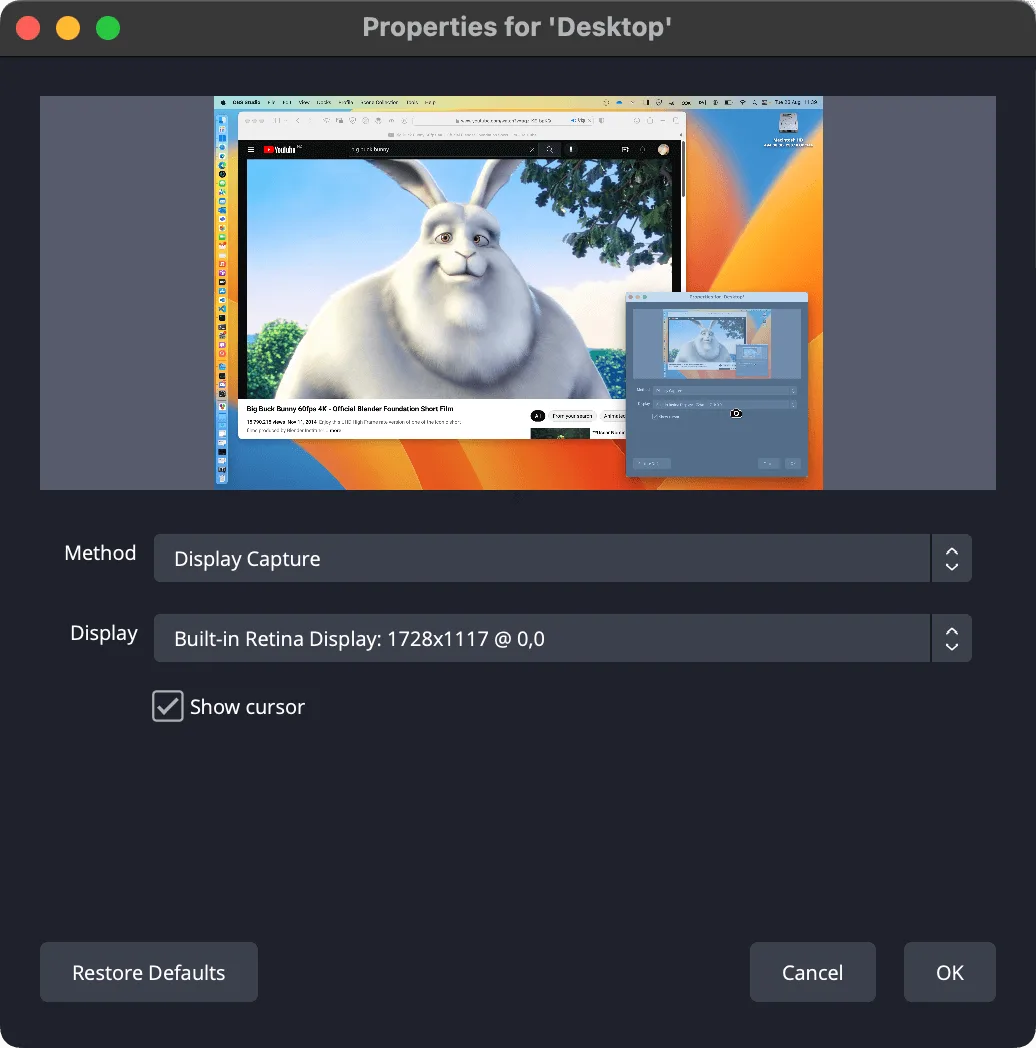Click the "Method" label text
The height and width of the screenshot is (1048, 1036).
point(100,553)
